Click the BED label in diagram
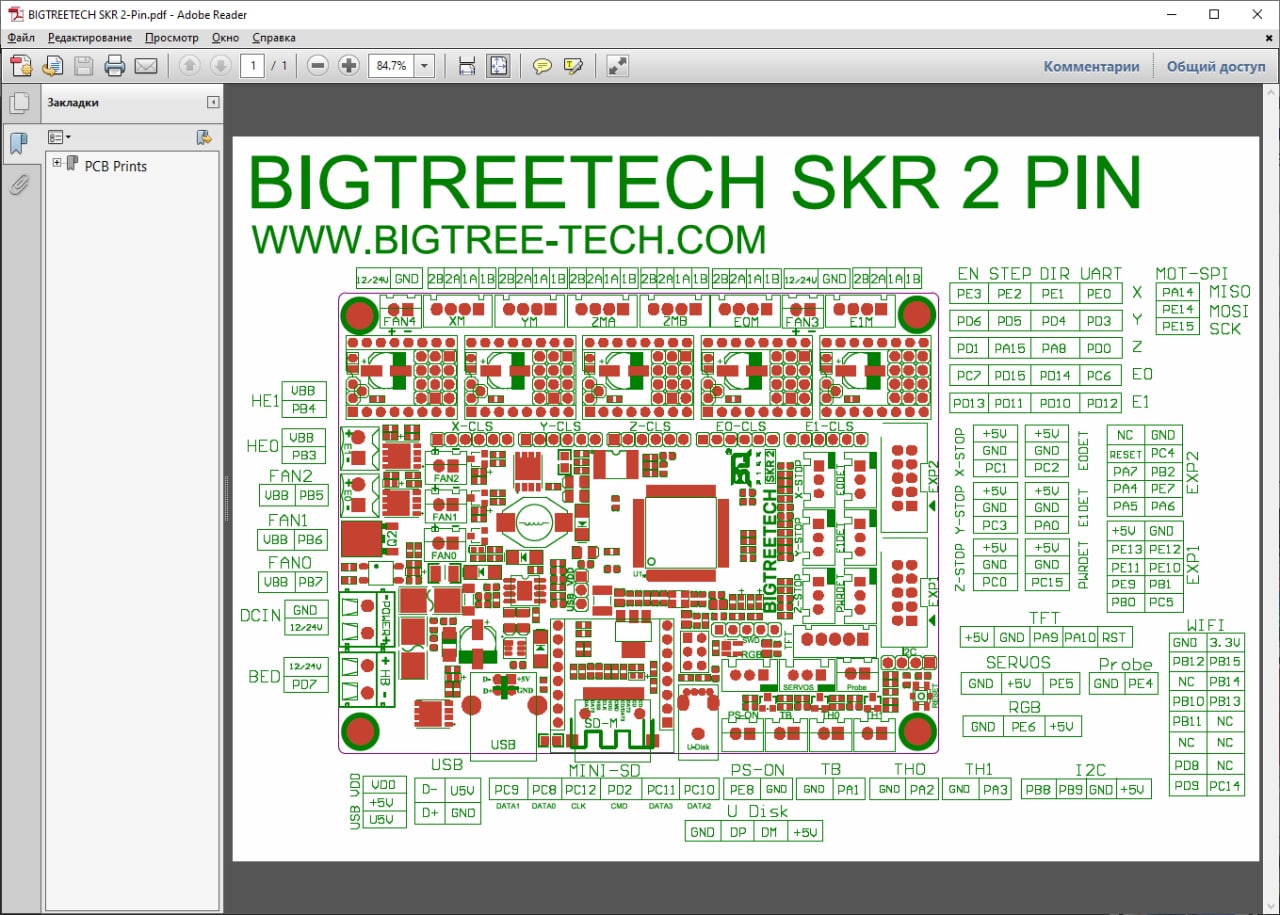Viewport: 1280px width, 915px height. [x=264, y=677]
